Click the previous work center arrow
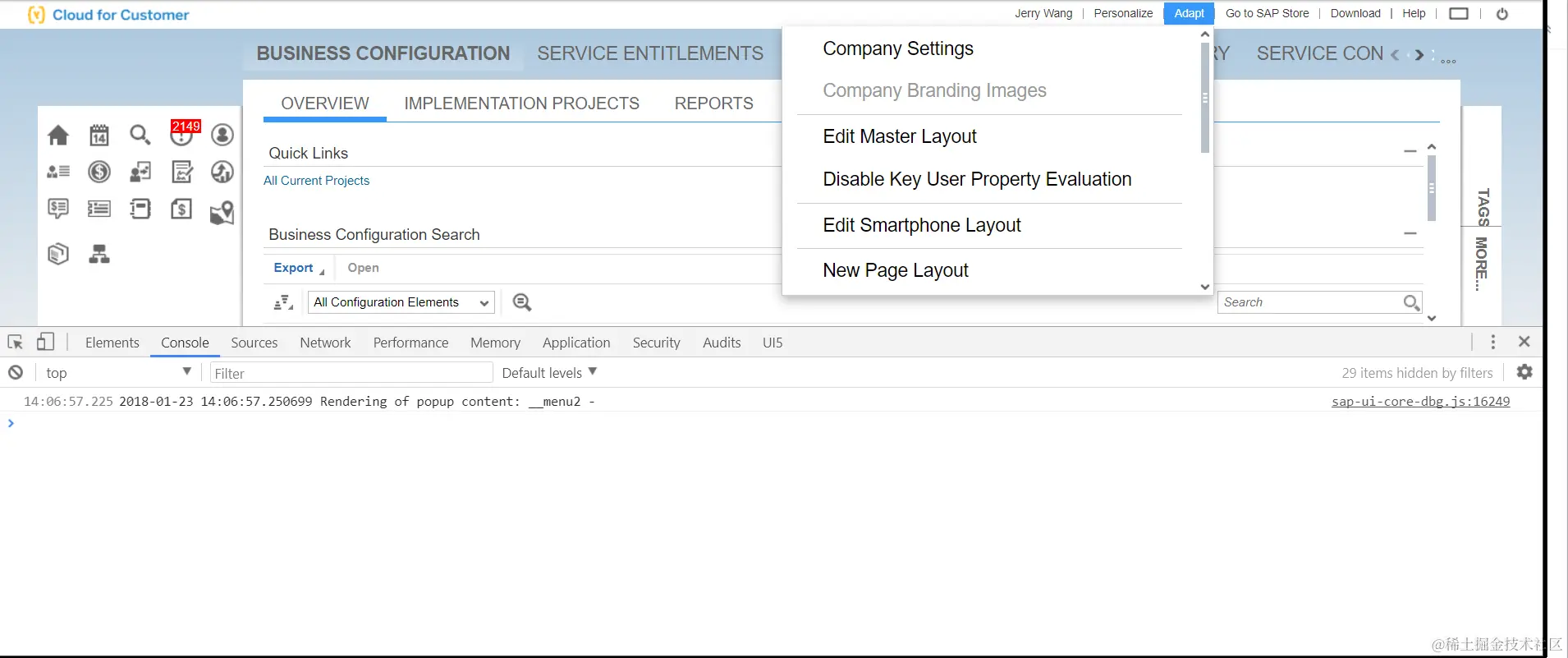1568x658 pixels. pos(1395,55)
